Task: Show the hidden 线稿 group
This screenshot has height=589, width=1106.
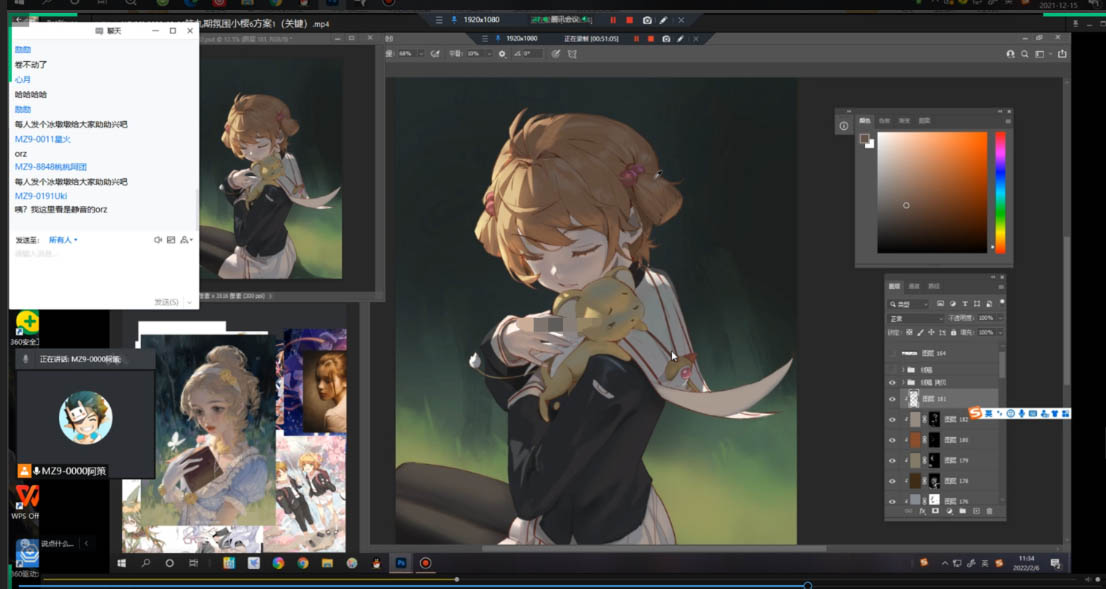Action: coord(892,370)
